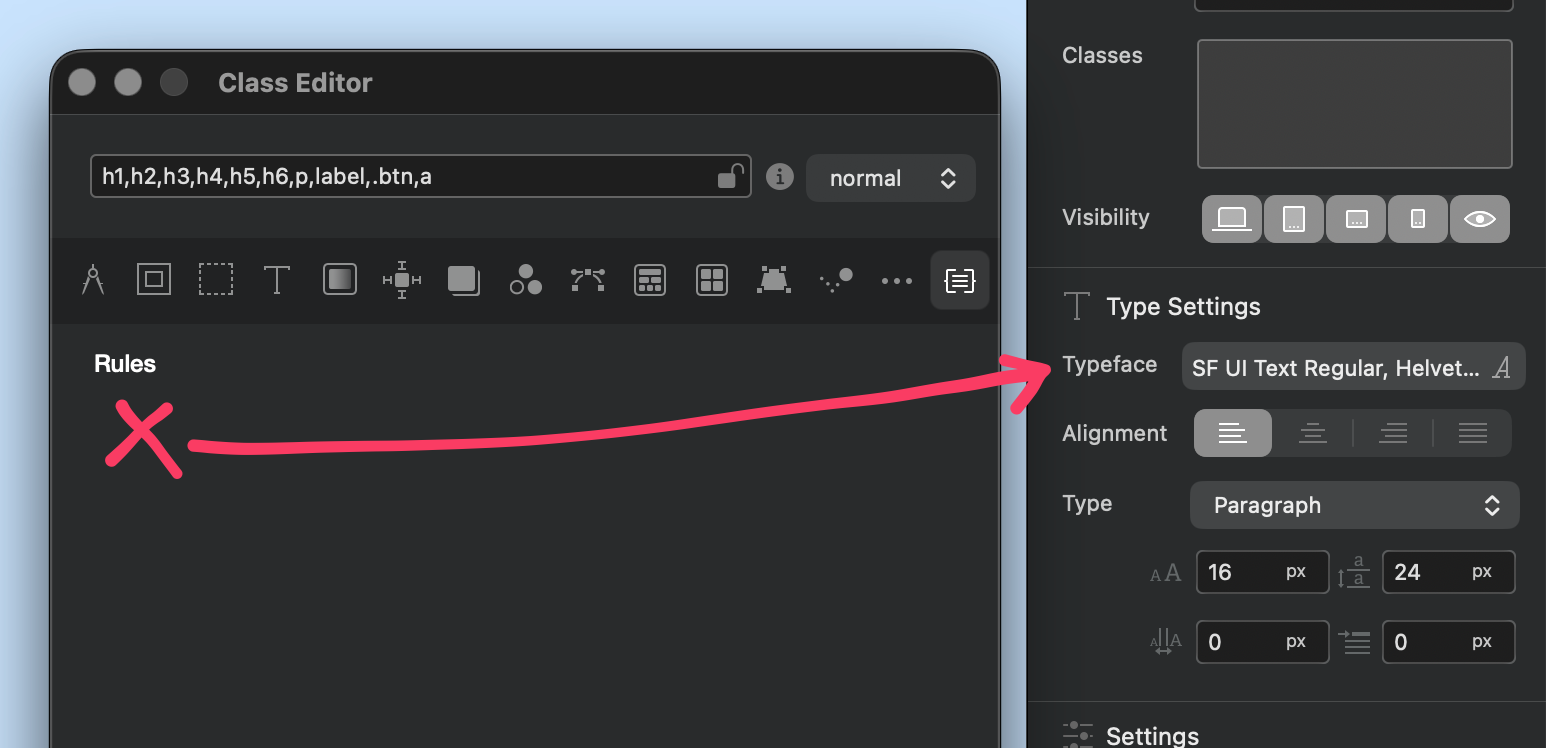Open the spacing handles icon tab
The image size is (1546, 748).
click(x=402, y=280)
